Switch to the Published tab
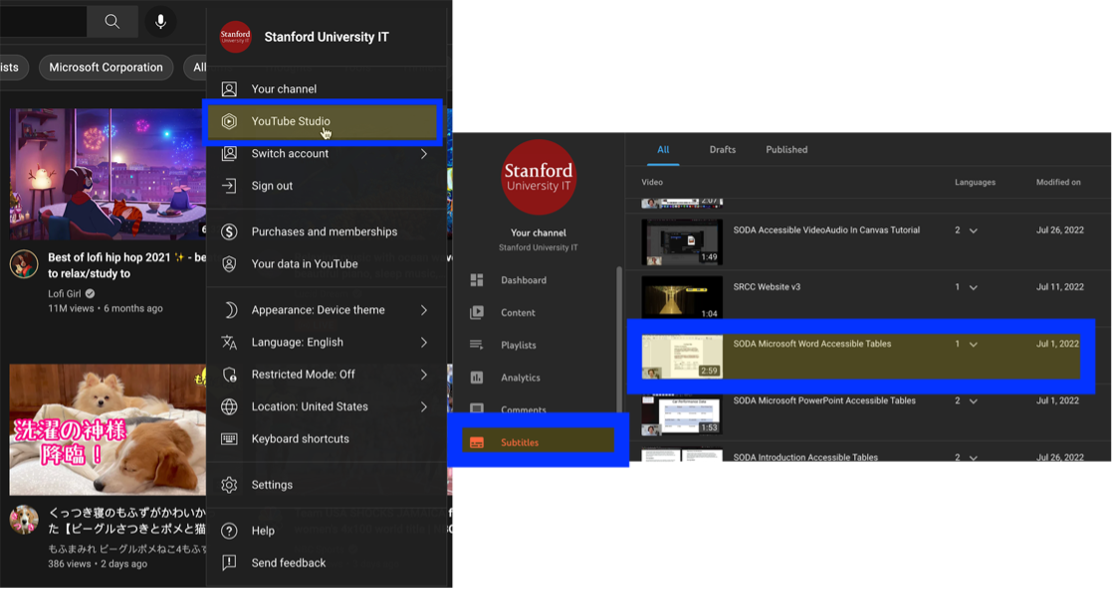The image size is (1115, 592). pos(786,150)
